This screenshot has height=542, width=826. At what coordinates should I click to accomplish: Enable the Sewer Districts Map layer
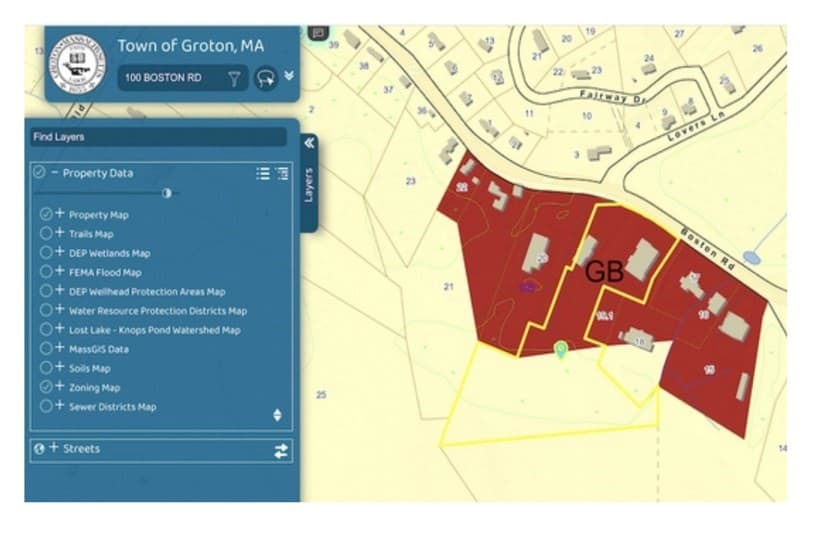[x=46, y=406]
